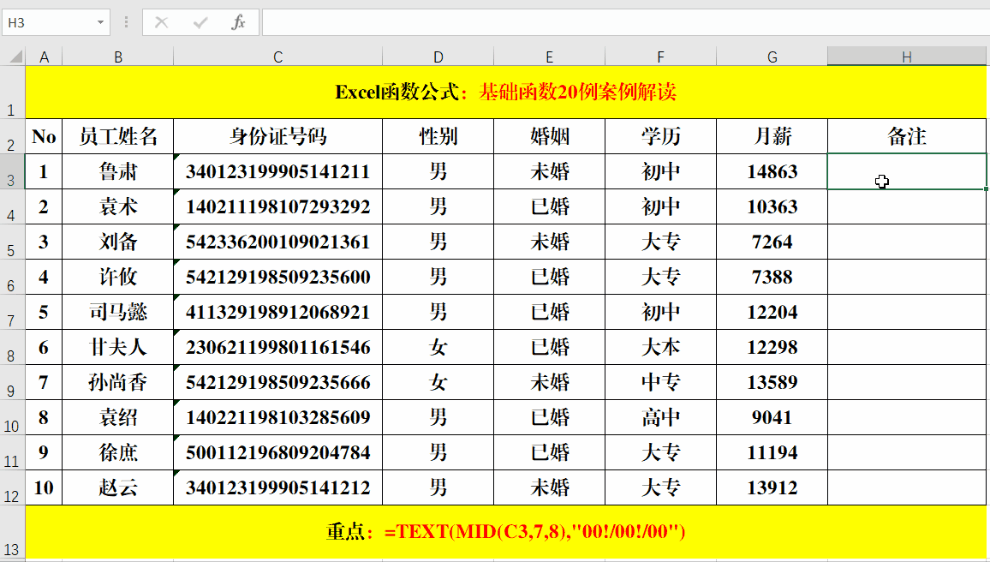Select column E header
The height and width of the screenshot is (562, 990).
tap(549, 57)
